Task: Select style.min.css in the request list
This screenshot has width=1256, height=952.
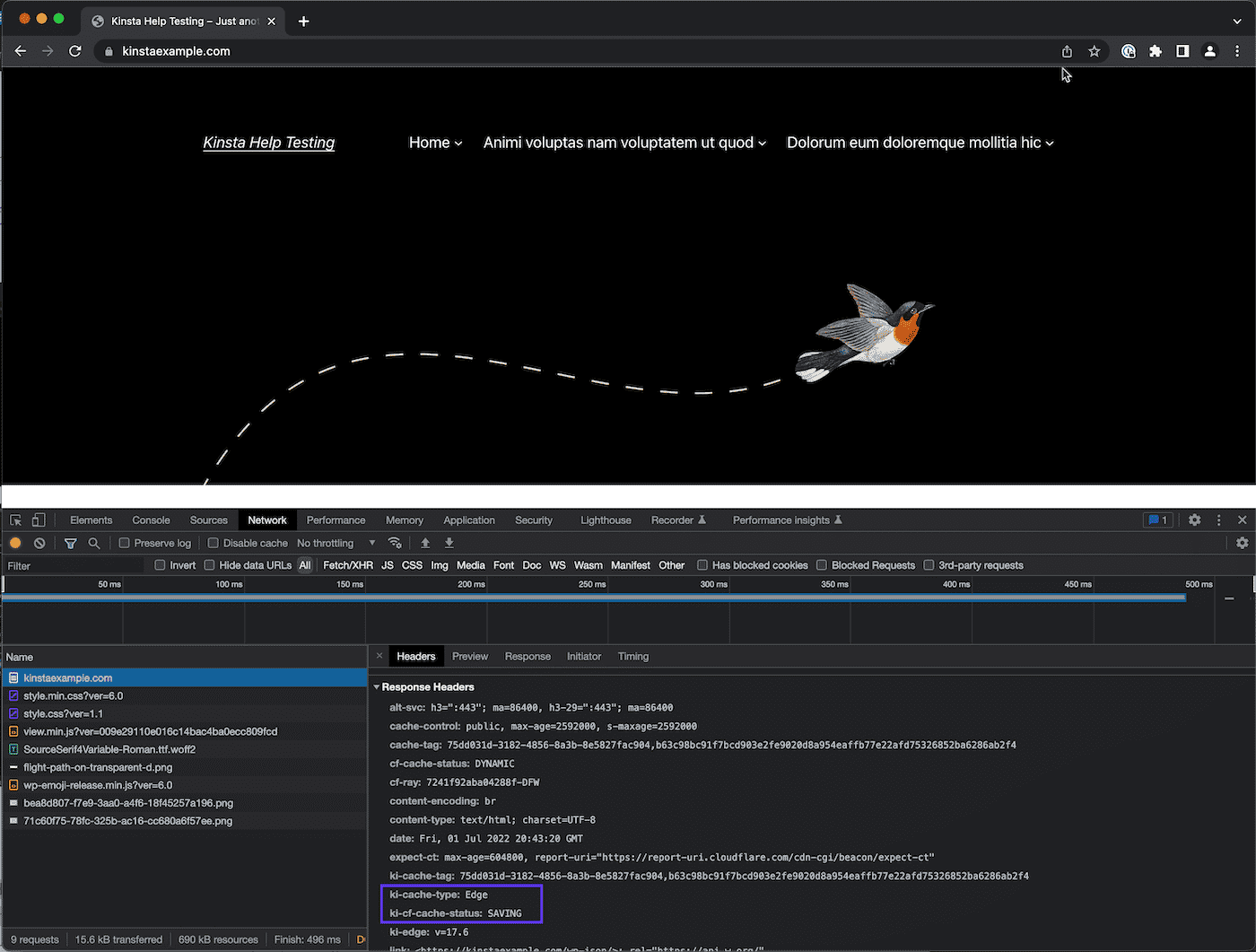Action: (x=74, y=695)
